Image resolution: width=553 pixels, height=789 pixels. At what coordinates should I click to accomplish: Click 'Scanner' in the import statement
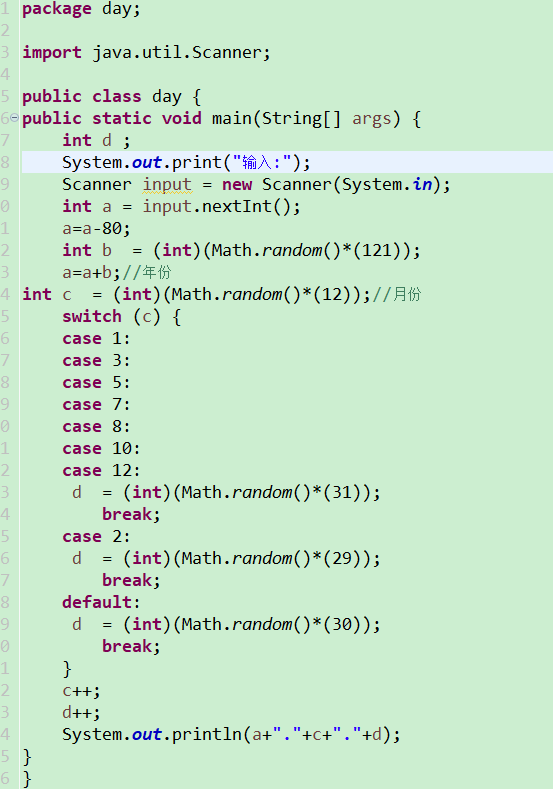(x=226, y=52)
